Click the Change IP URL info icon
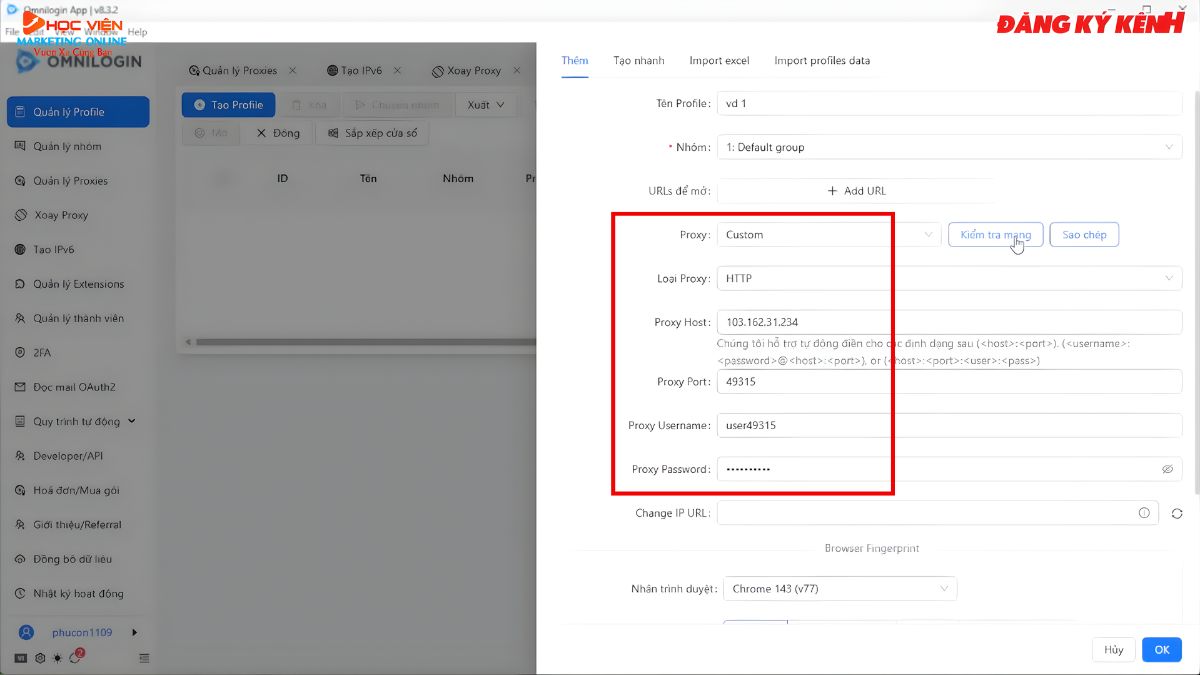 (x=1144, y=513)
